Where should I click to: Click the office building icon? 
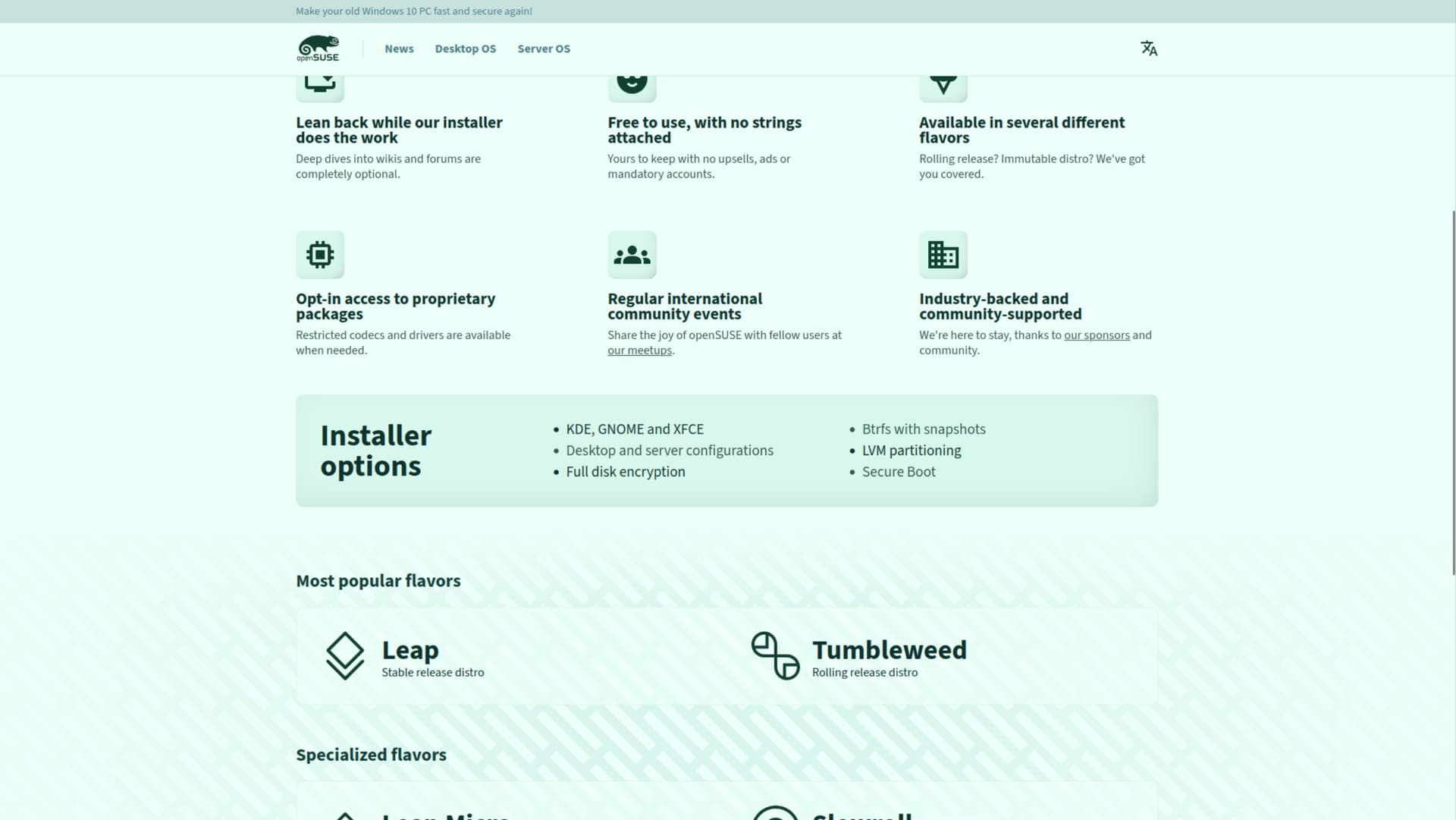click(943, 255)
